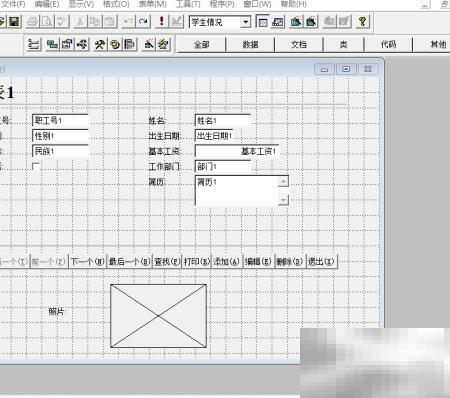
Task: Select the 最后一个(B) button
Action: coord(130,262)
